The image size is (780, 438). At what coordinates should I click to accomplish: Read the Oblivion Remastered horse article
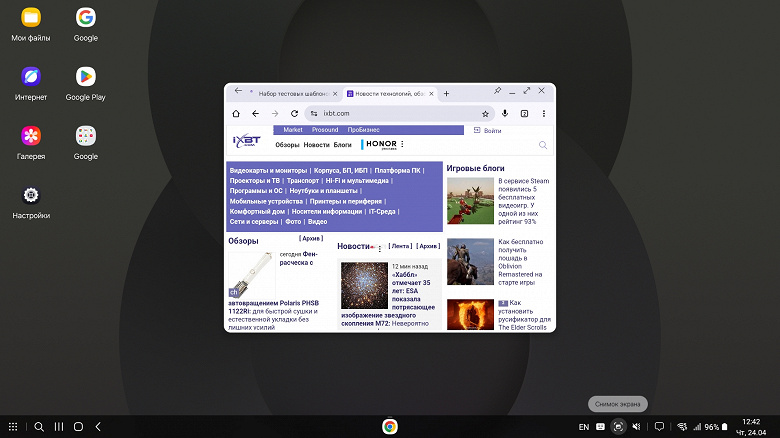[520, 262]
